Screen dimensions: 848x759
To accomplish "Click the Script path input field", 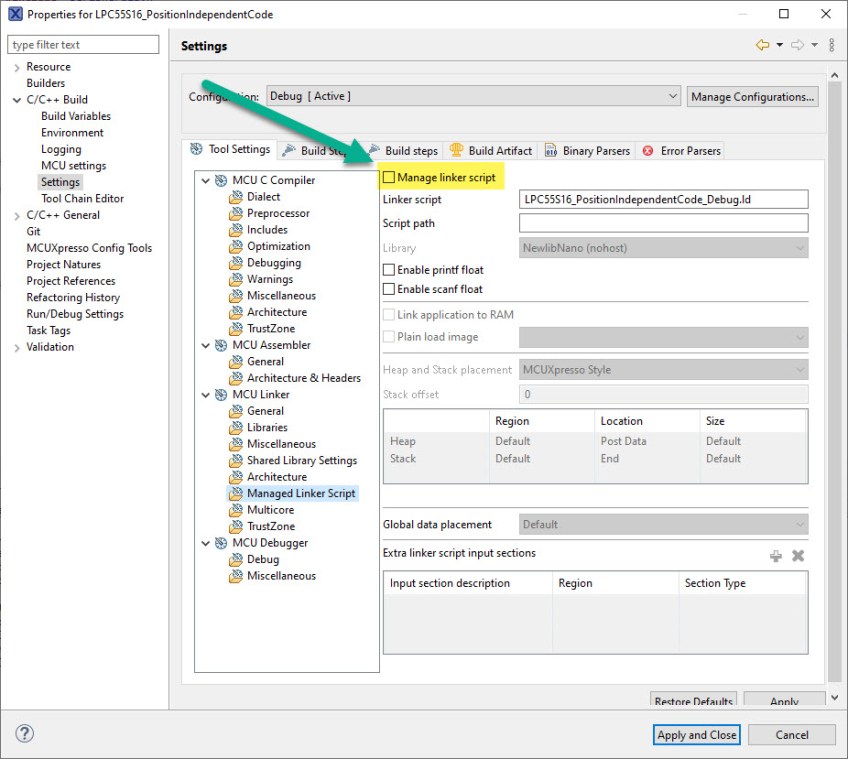I will coord(664,223).
